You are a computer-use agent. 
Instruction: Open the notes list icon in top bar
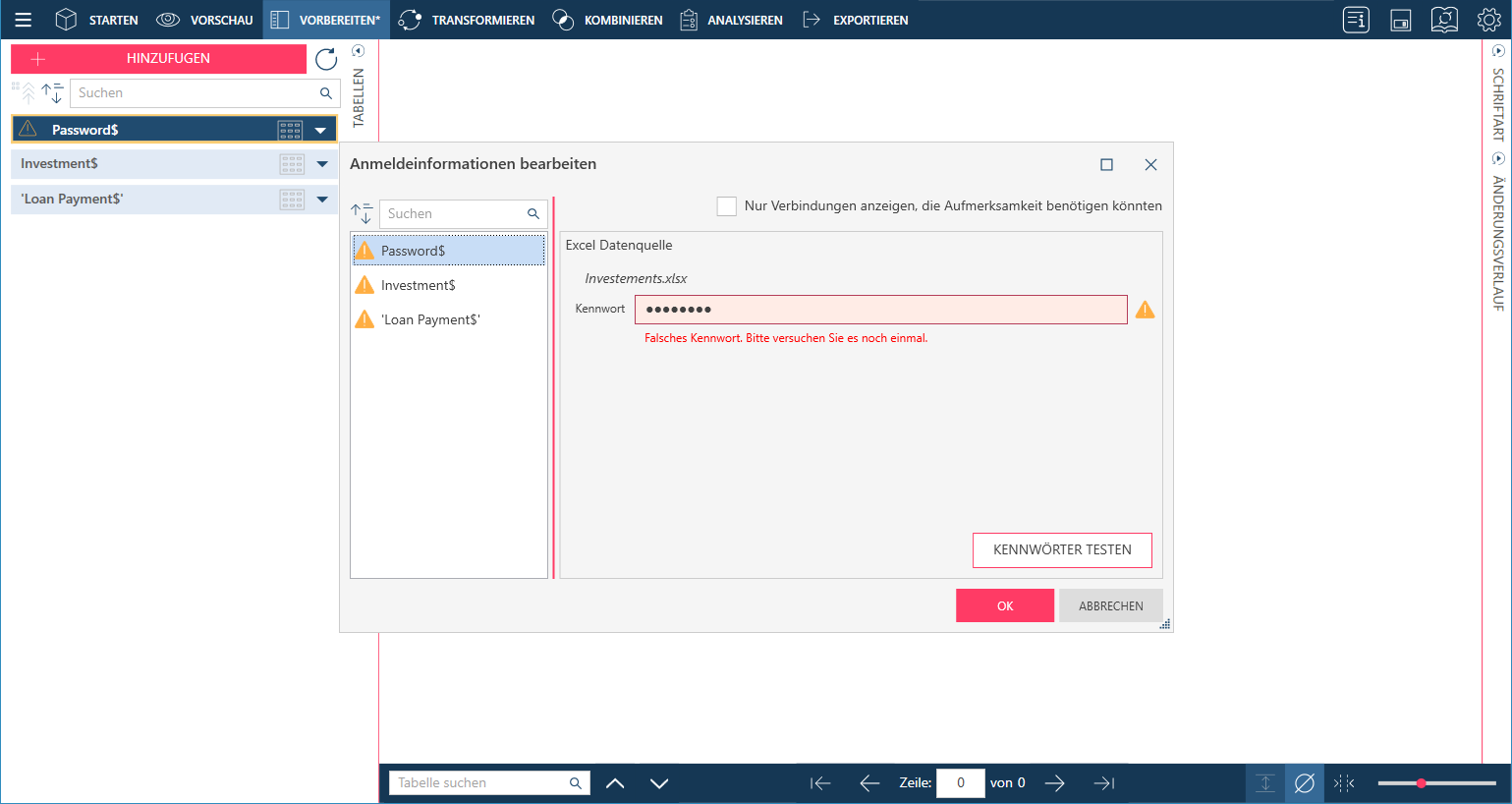[1356, 20]
